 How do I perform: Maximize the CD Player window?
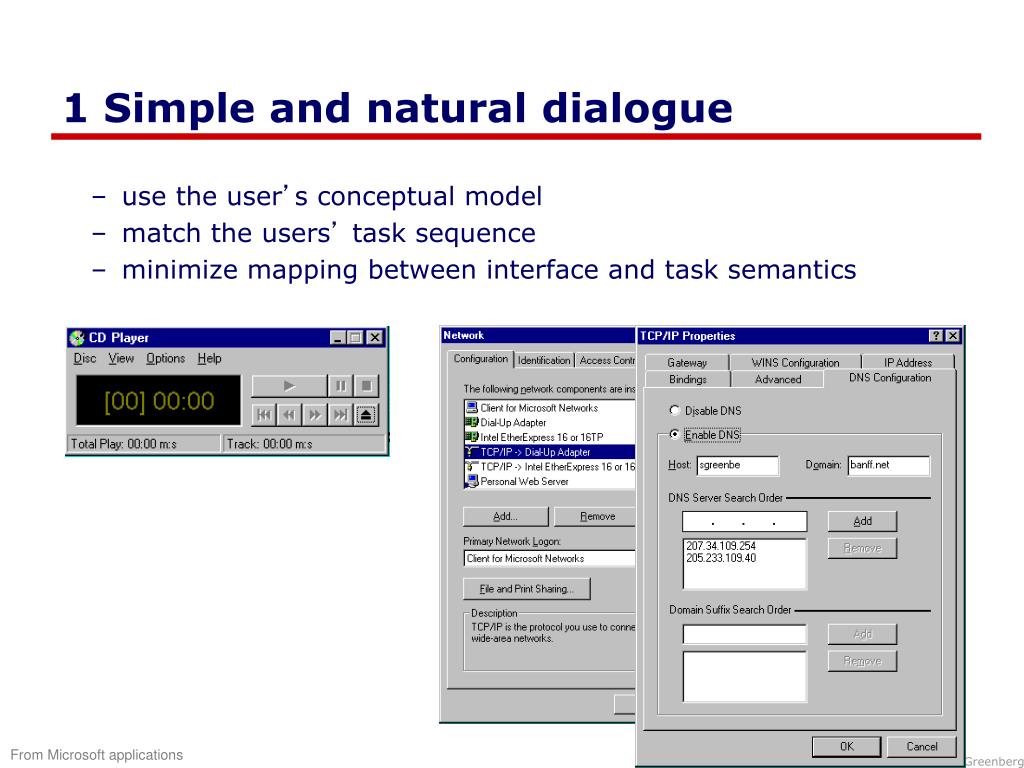point(355,338)
